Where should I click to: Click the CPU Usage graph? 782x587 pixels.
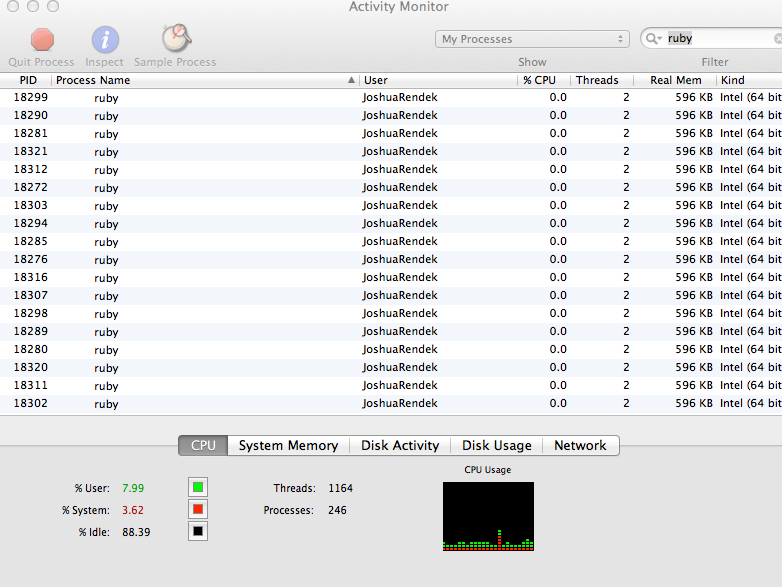click(488, 516)
